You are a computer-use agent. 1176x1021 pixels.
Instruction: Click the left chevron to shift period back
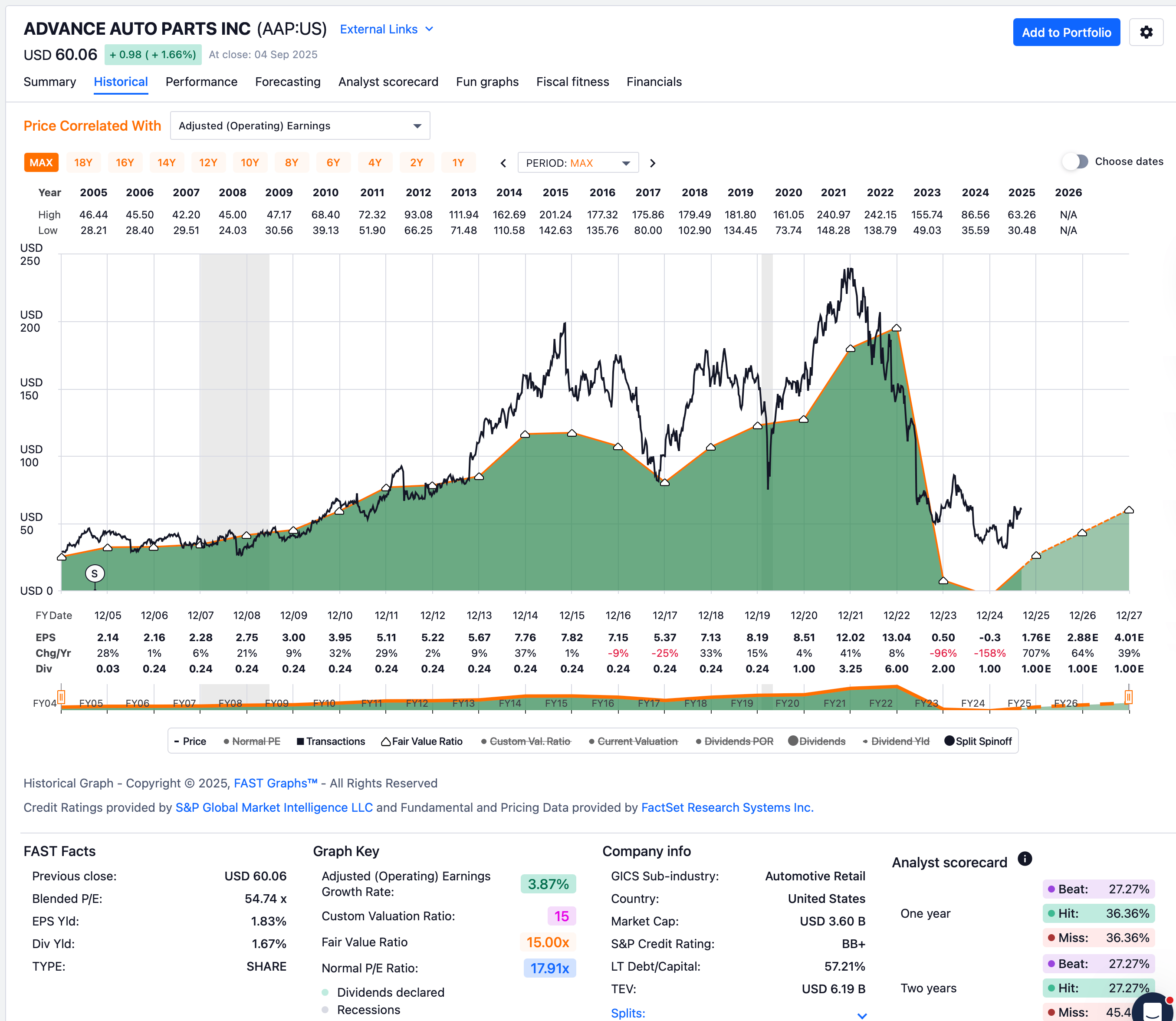pos(503,163)
